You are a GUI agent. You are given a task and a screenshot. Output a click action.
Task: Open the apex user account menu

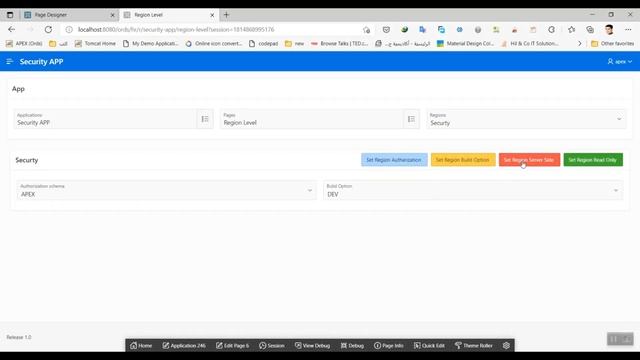coord(620,62)
